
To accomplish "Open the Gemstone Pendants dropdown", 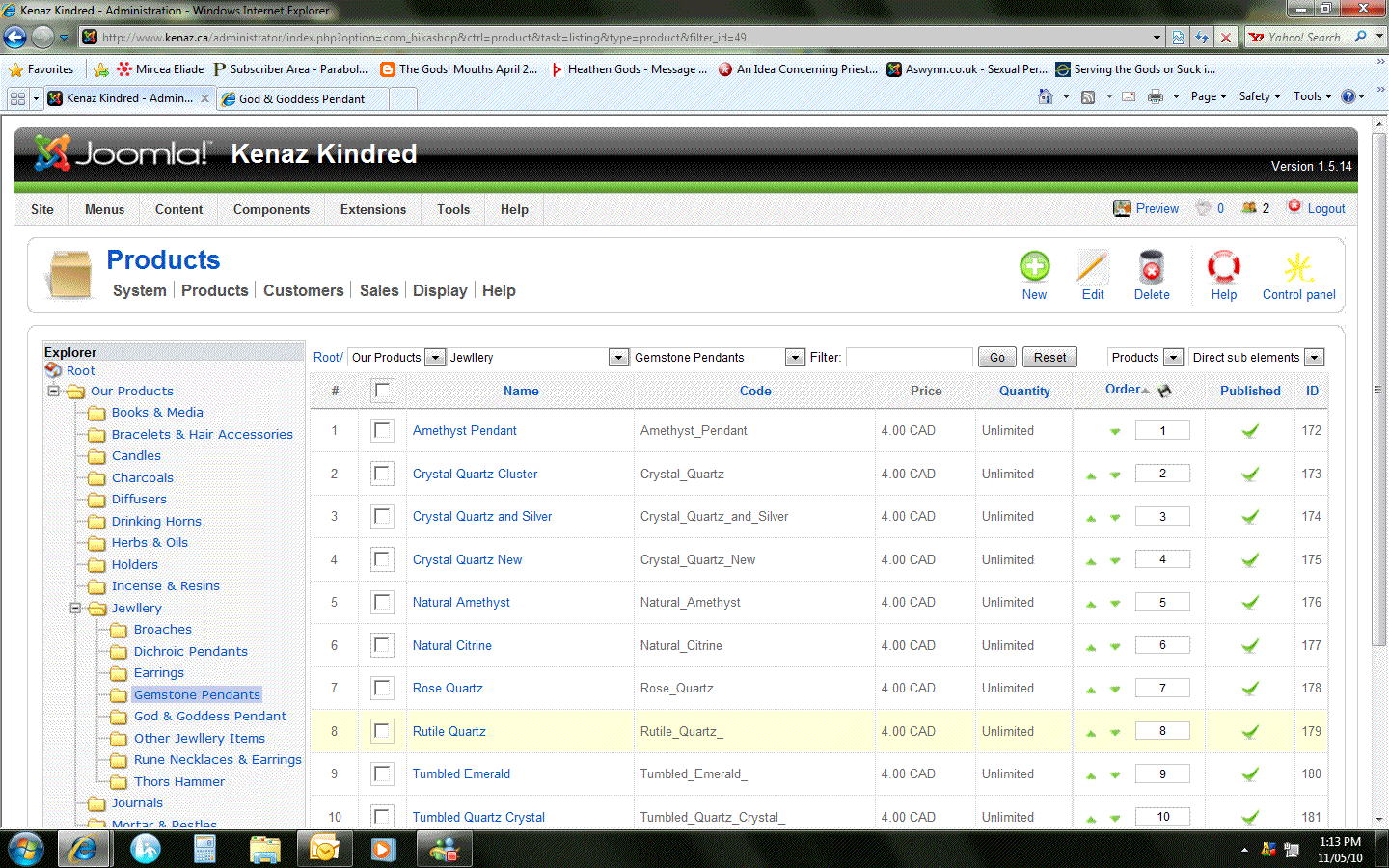I will click(718, 357).
